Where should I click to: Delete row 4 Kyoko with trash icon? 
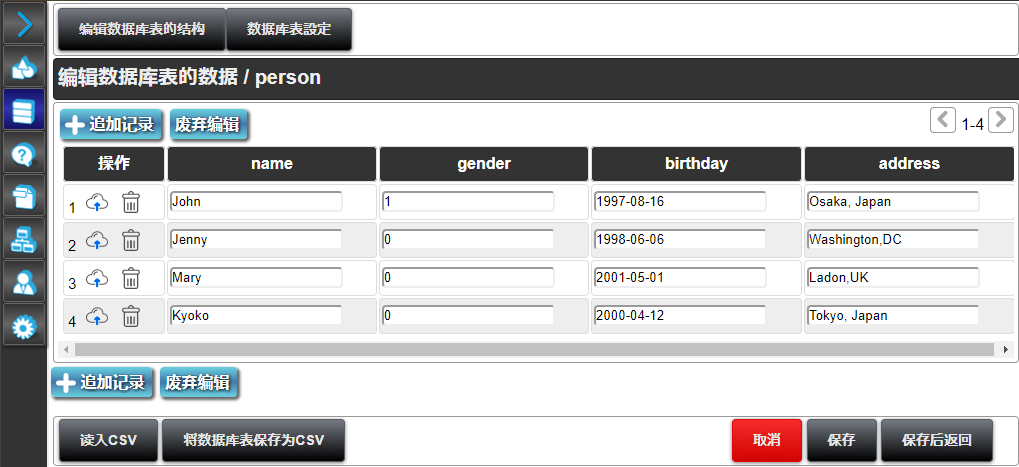131,316
